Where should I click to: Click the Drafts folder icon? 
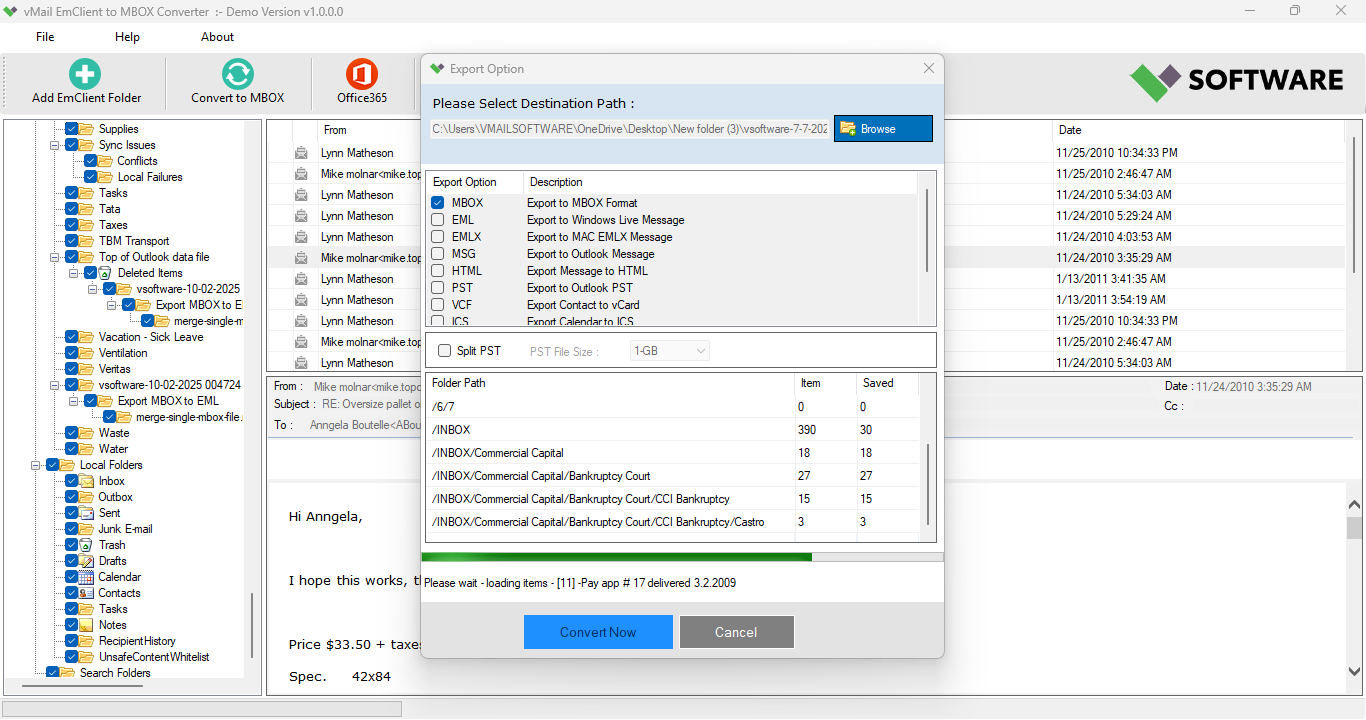tap(87, 561)
